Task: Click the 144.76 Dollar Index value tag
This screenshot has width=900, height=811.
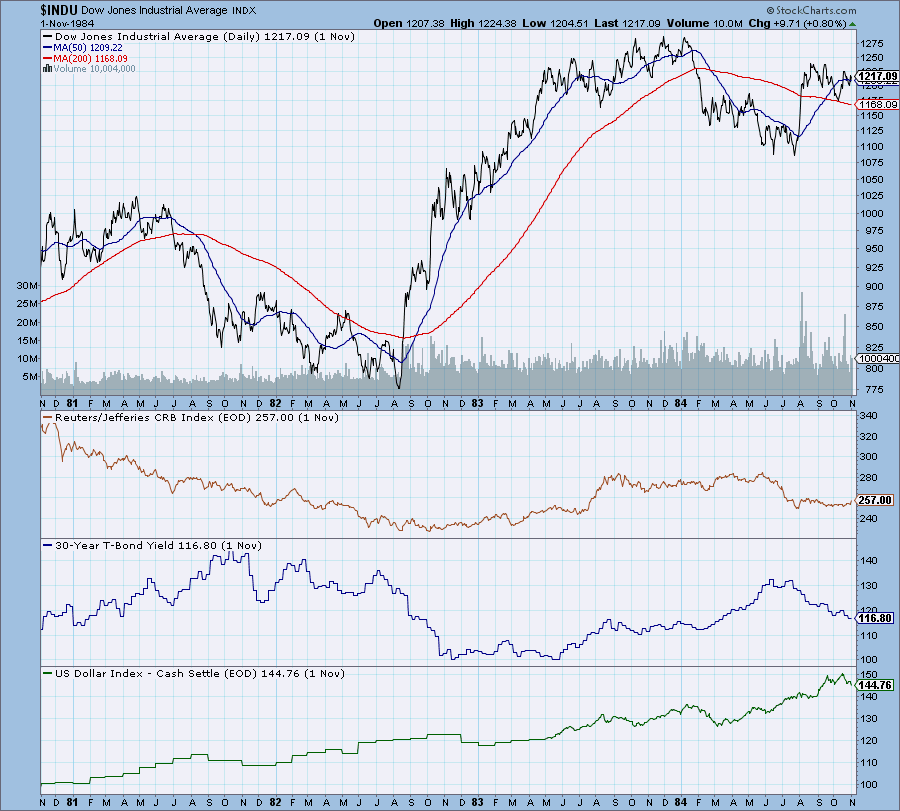Action: click(875, 685)
